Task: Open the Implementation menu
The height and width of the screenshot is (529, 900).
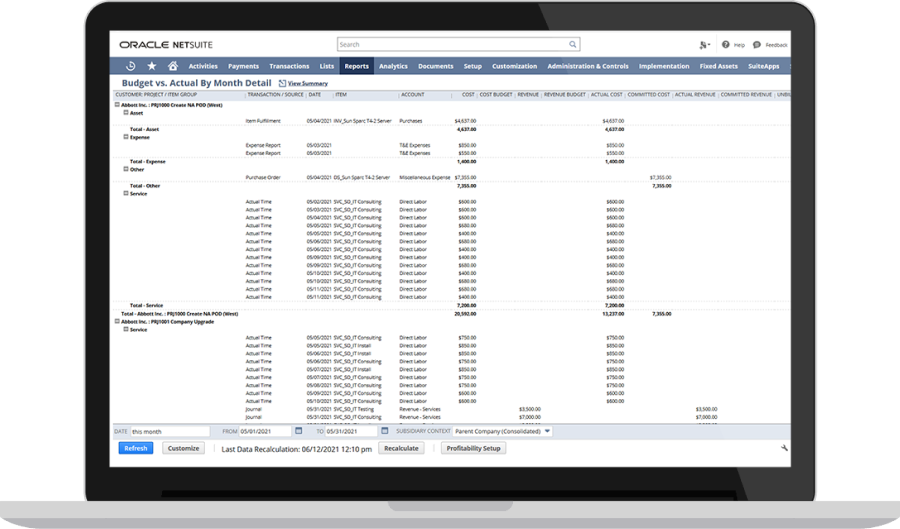Action: [x=664, y=66]
